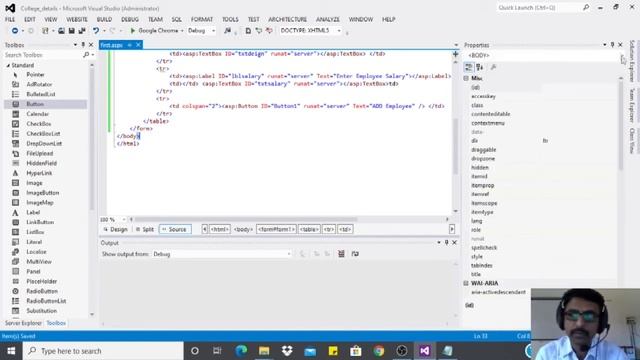
Task: Click the Save toolbar icon
Action: [x=71, y=31]
